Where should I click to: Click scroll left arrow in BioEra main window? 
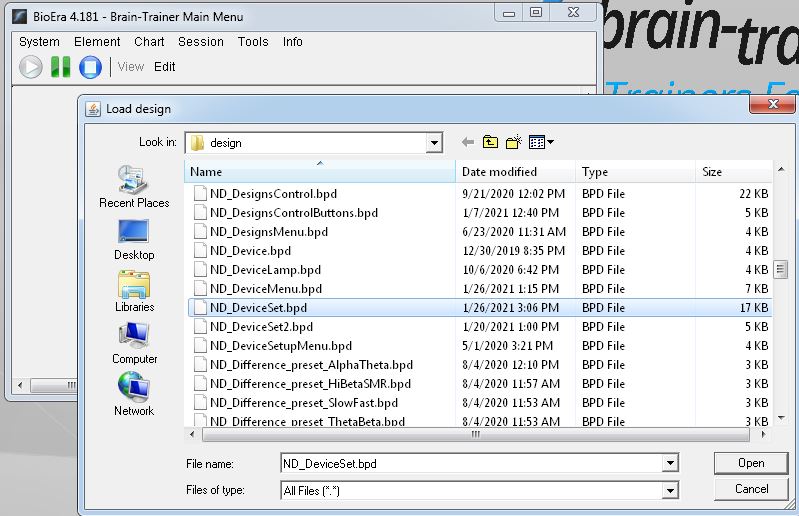pyautogui.click(x=19, y=386)
